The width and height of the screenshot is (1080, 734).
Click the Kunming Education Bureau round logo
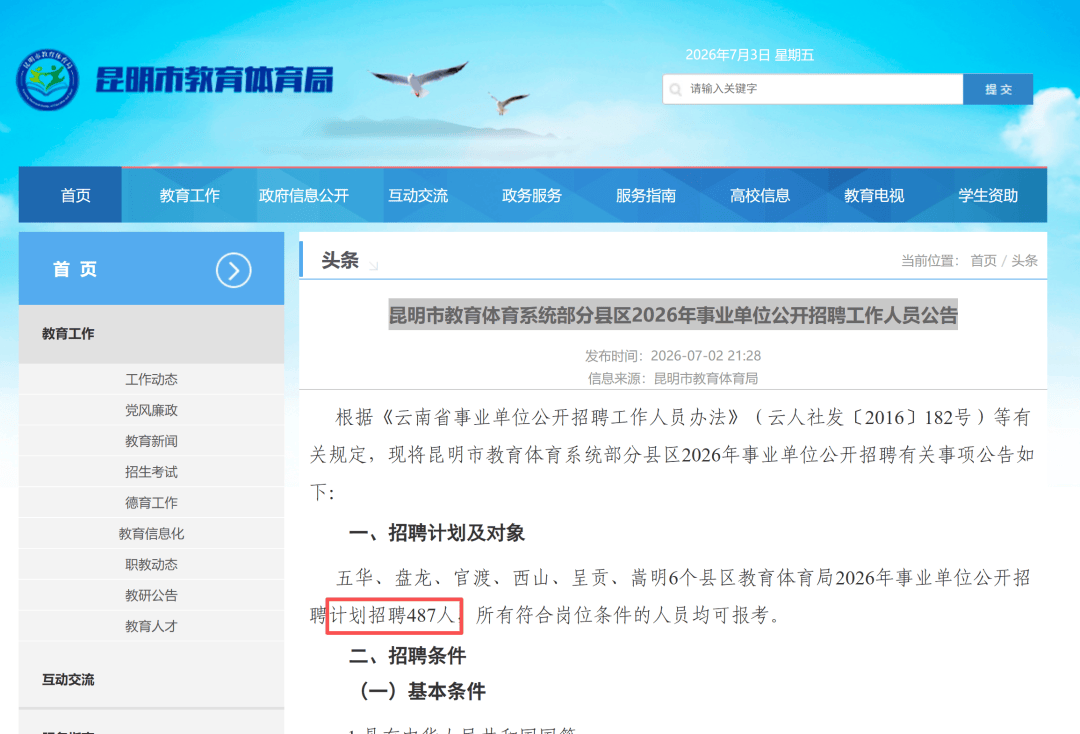47,80
